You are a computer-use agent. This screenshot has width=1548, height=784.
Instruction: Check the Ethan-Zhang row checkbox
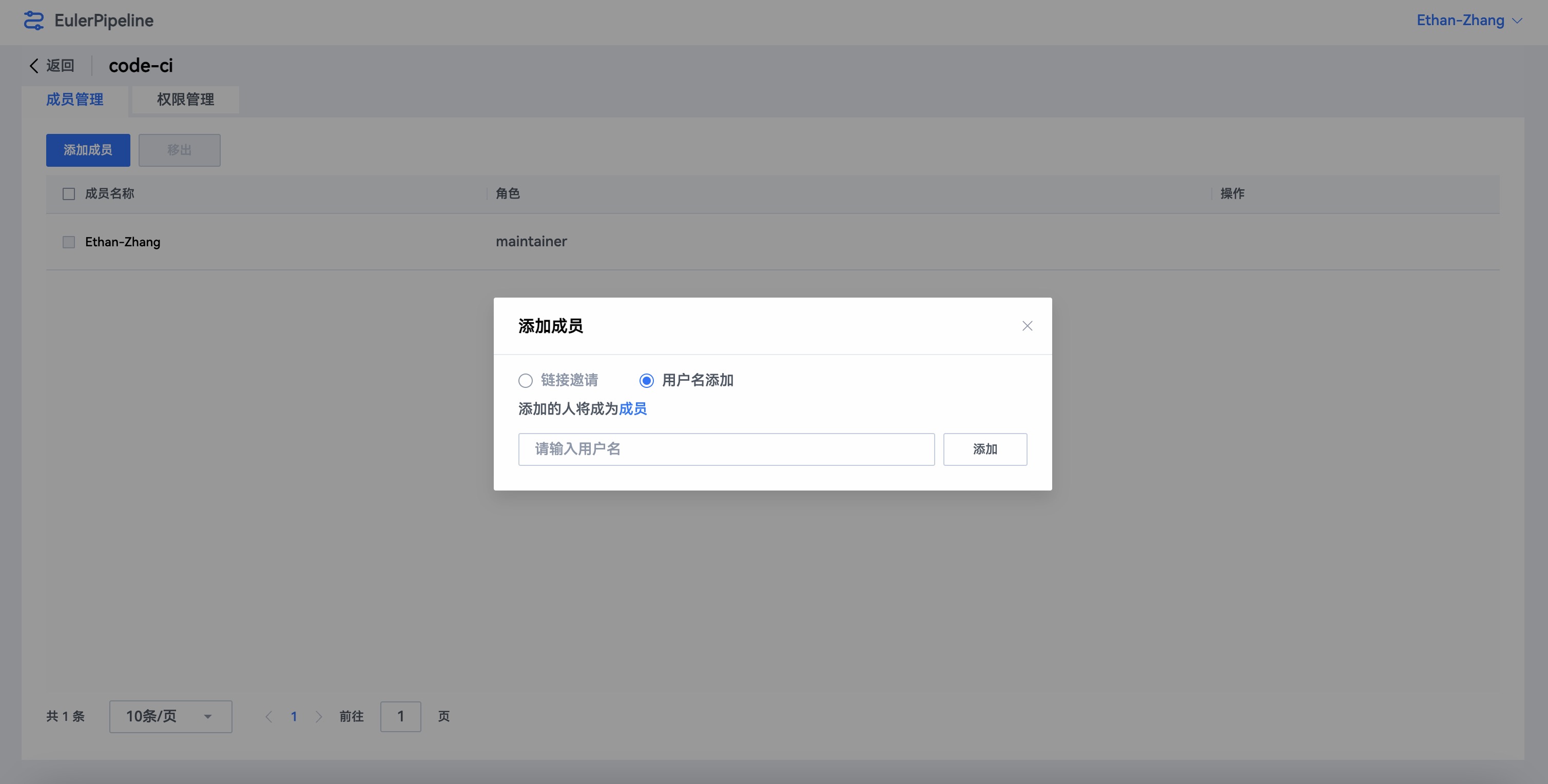[x=68, y=242]
